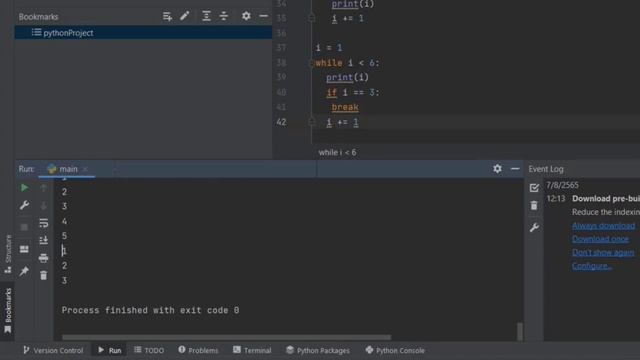Collapse all in Bookmarks panel
This screenshot has width=640, height=360.
[224, 16]
